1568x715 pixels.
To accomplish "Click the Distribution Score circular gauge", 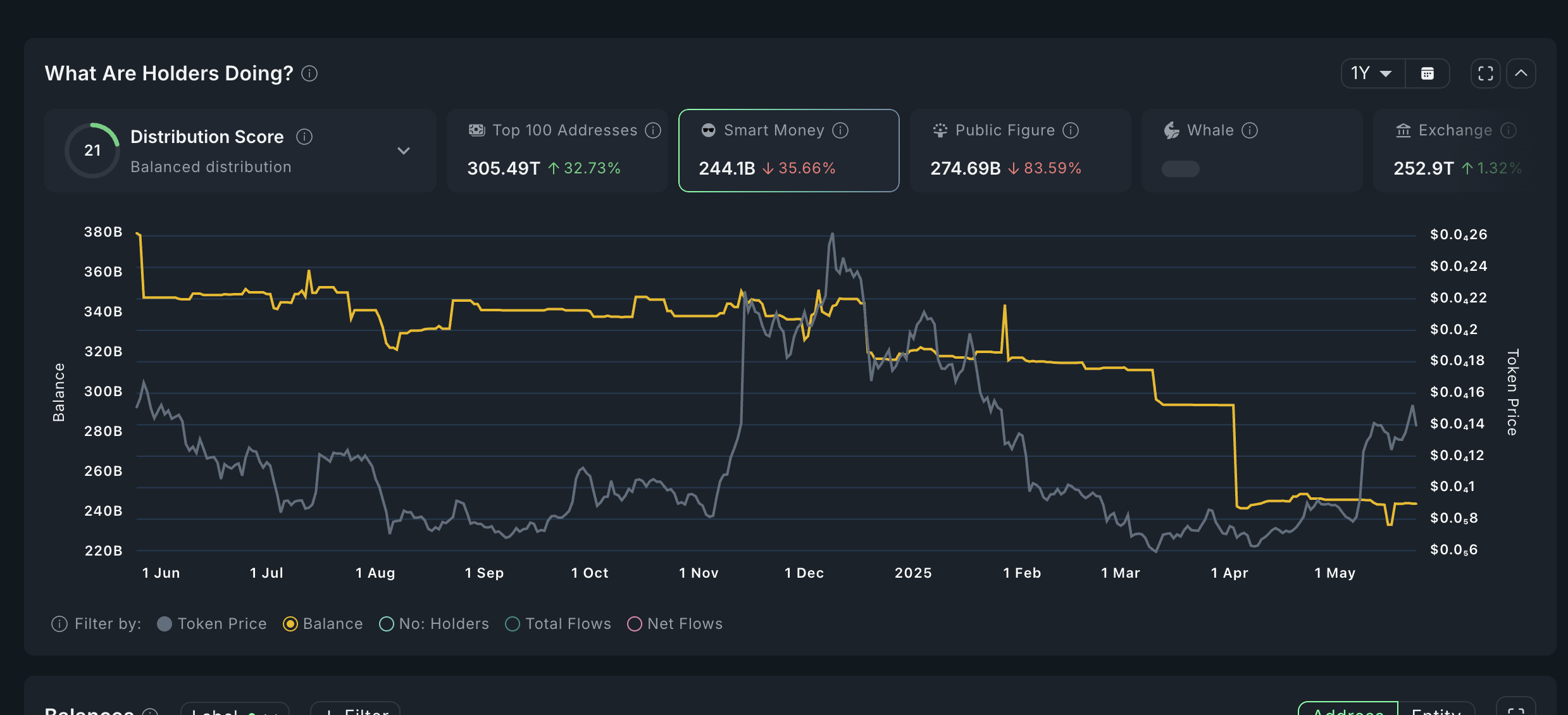I will (92, 150).
